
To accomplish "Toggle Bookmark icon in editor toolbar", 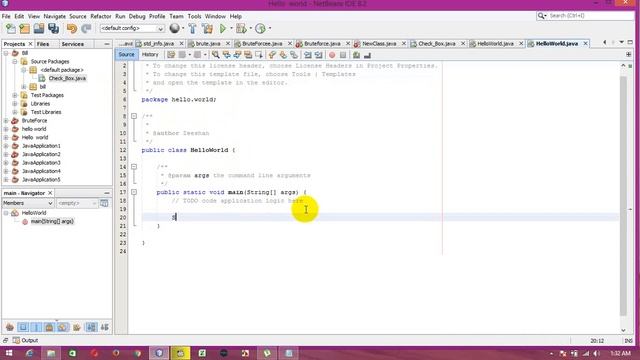I will (x=294, y=55).
